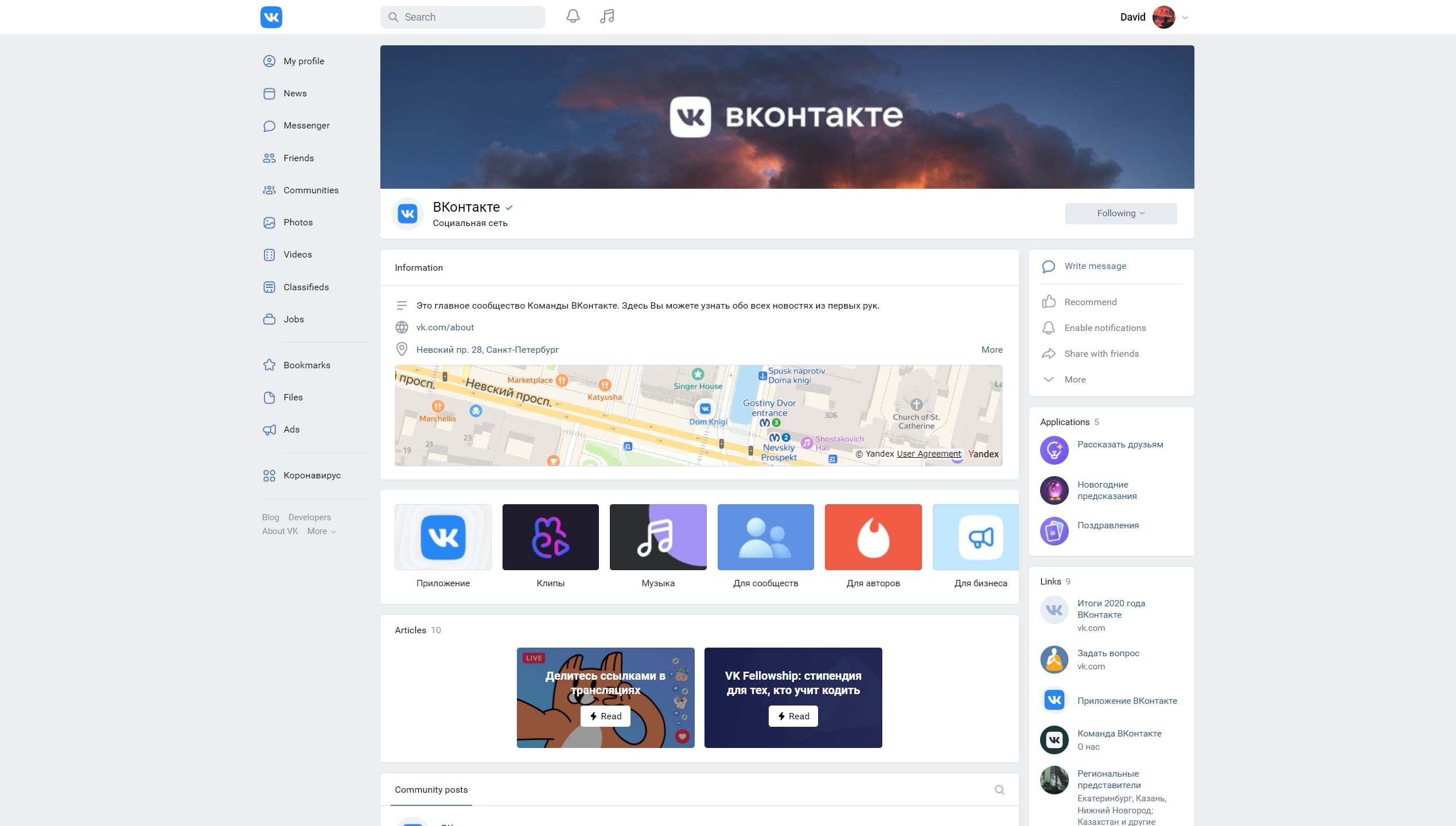
Task: Read the VK Fellowship article
Action: [793, 716]
